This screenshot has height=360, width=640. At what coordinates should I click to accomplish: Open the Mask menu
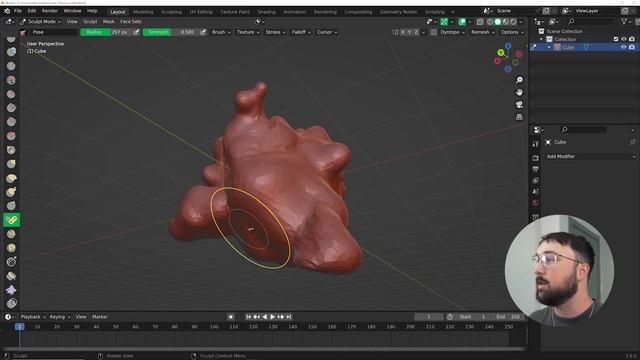click(x=109, y=22)
